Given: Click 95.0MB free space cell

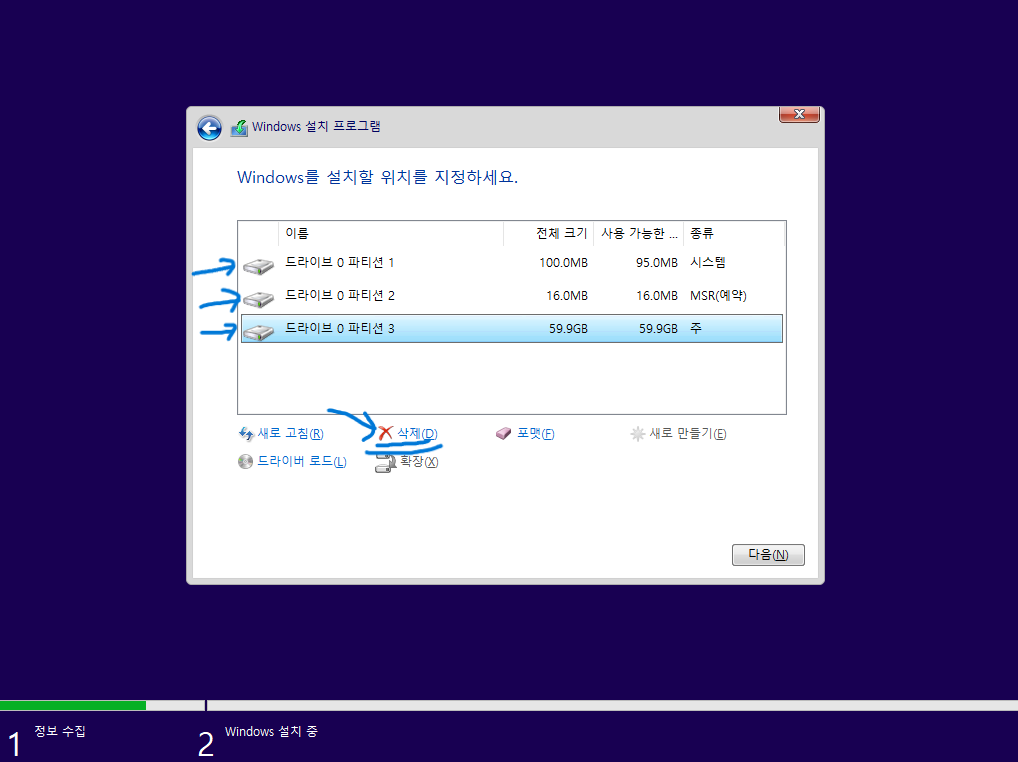Looking at the screenshot, I should (x=656, y=263).
